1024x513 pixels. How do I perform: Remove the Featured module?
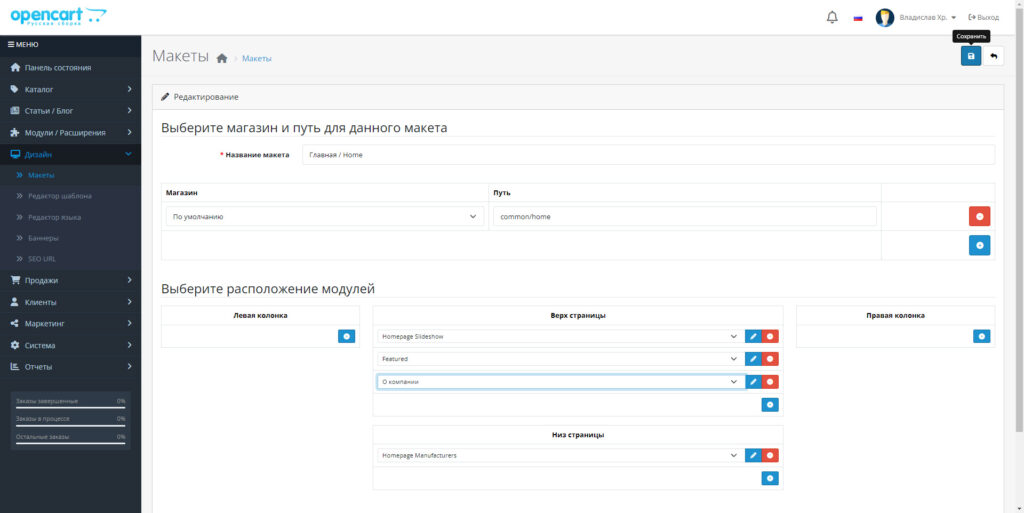(770, 359)
